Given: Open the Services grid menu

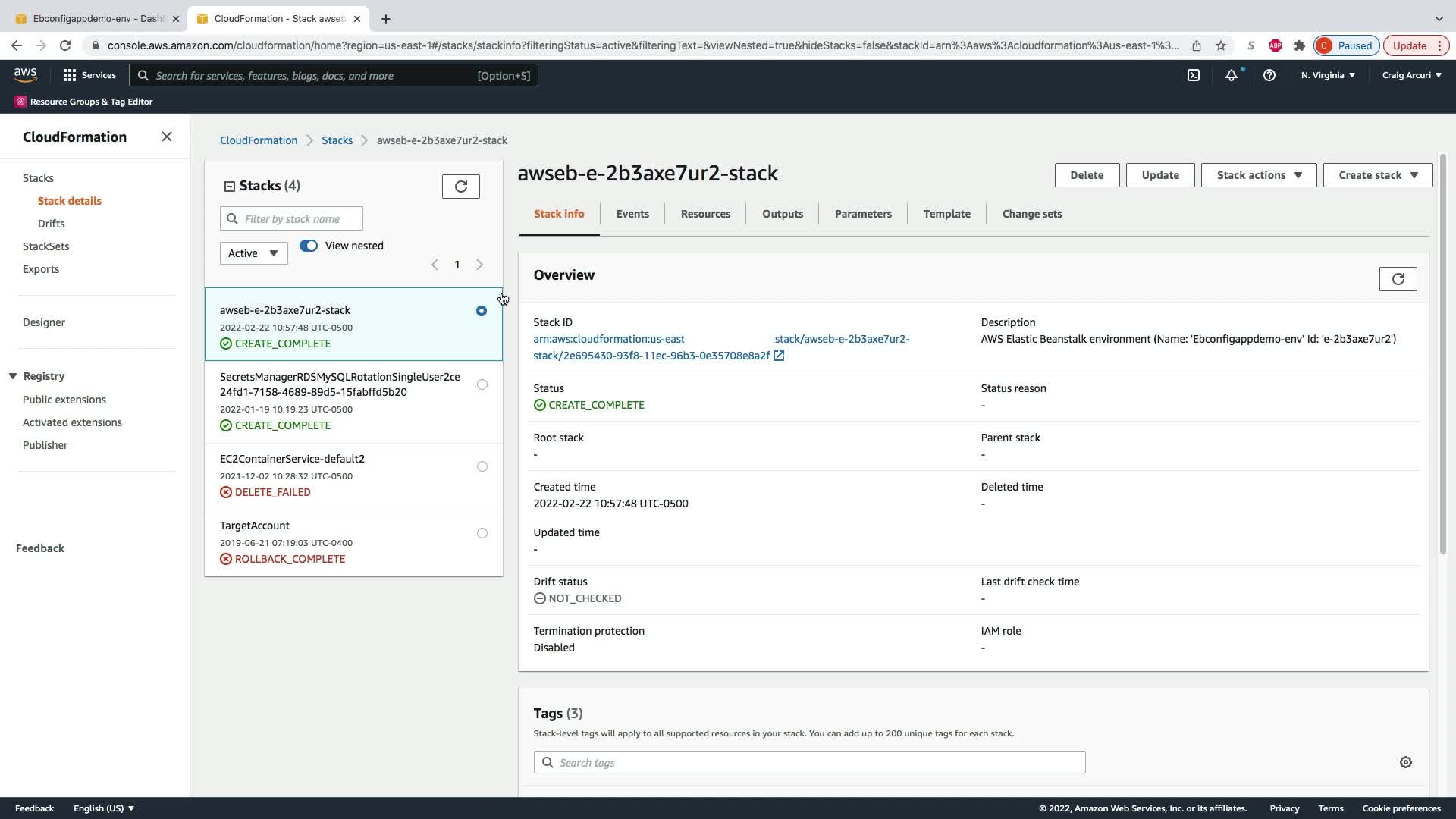Looking at the screenshot, I should (70, 75).
